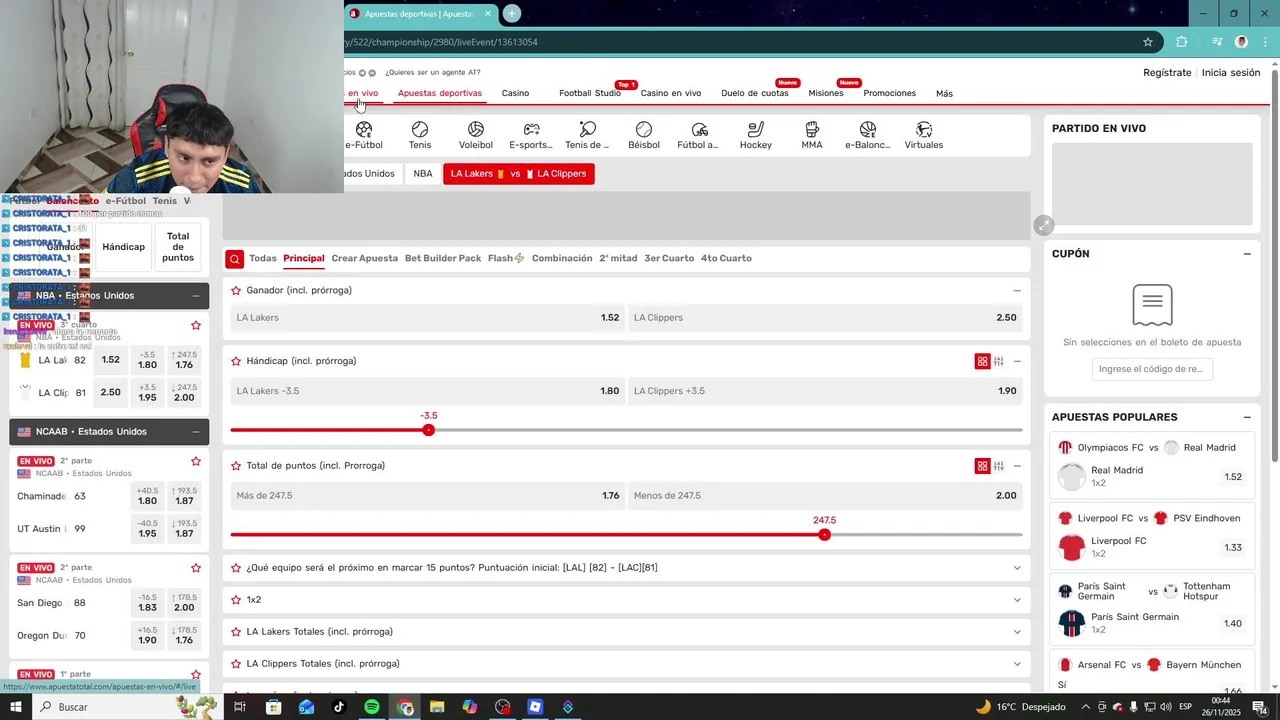Expand the live match panel with arrows icon

1044,226
